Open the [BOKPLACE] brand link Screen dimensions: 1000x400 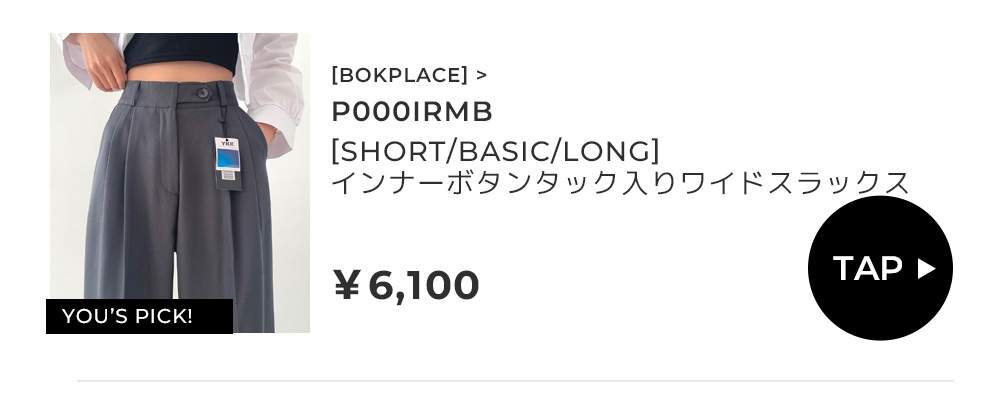pyautogui.click(x=399, y=75)
